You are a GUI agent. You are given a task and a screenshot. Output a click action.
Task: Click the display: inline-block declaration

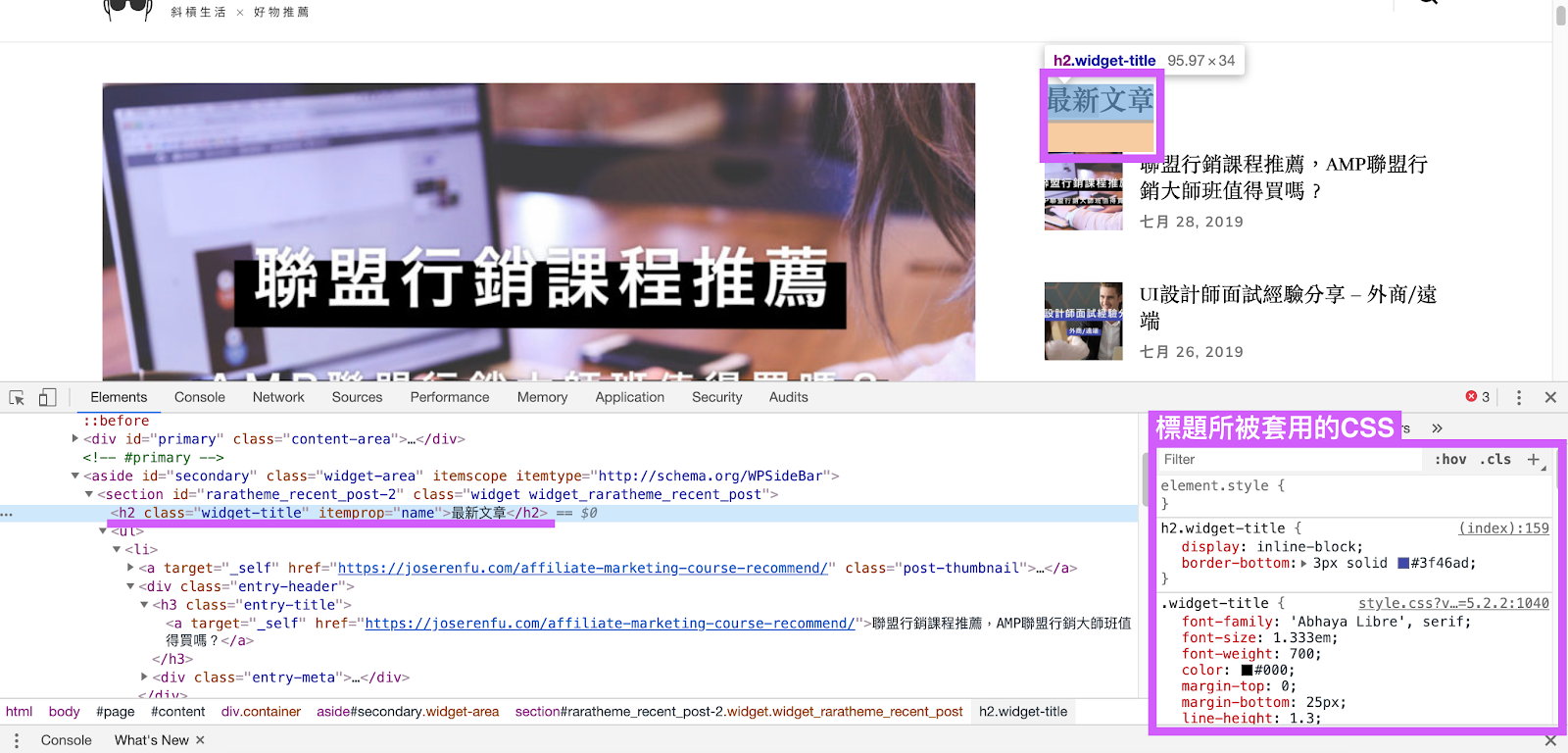point(1272,547)
